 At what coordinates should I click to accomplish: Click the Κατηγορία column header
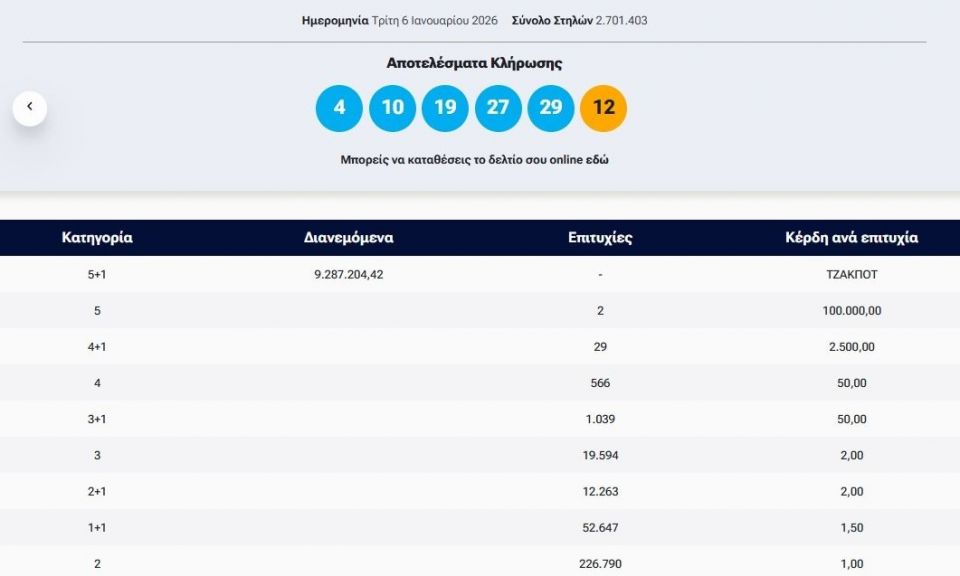click(x=97, y=238)
